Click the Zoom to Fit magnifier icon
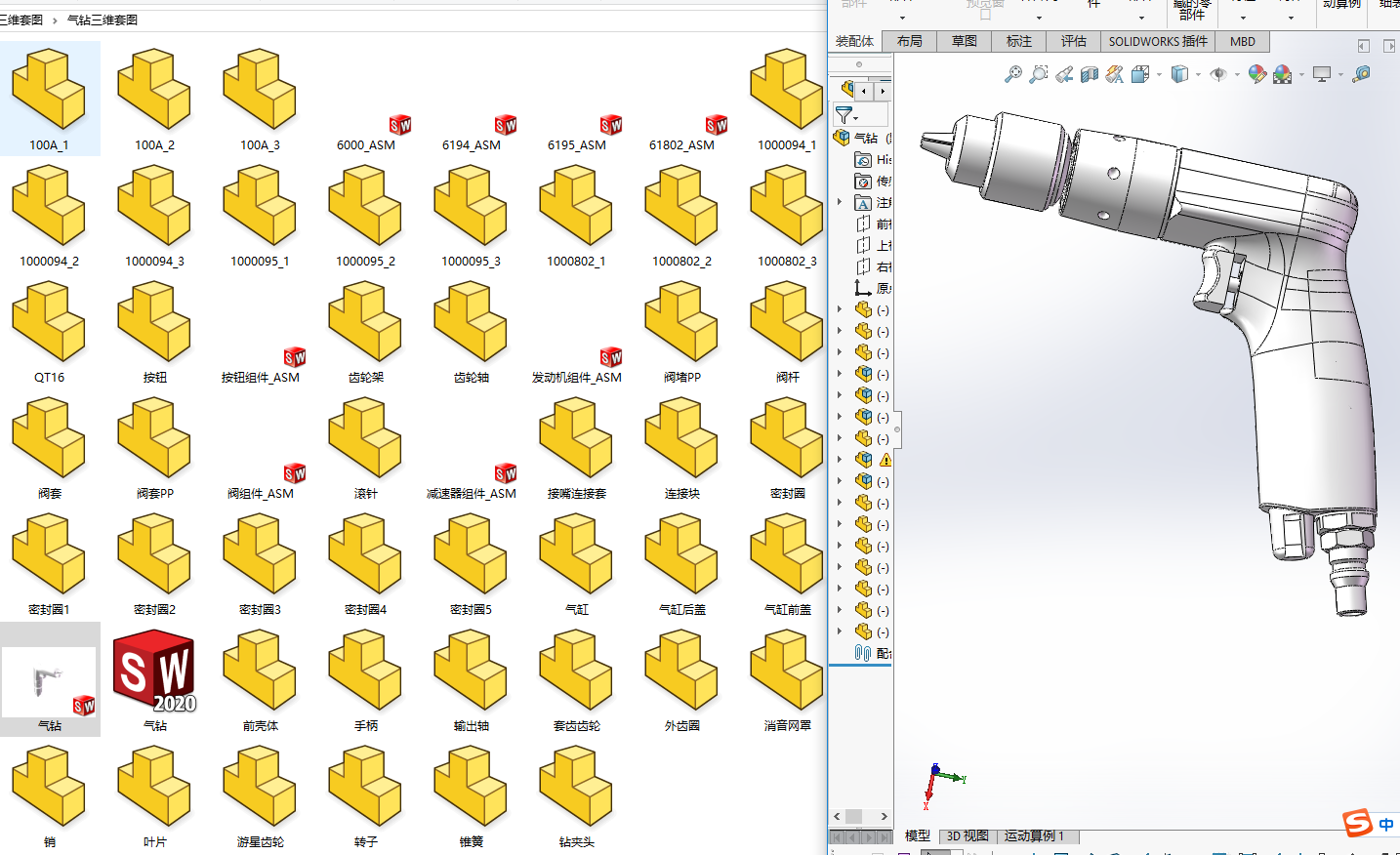This screenshot has height=855, width=1400. click(x=1013, y=74)
